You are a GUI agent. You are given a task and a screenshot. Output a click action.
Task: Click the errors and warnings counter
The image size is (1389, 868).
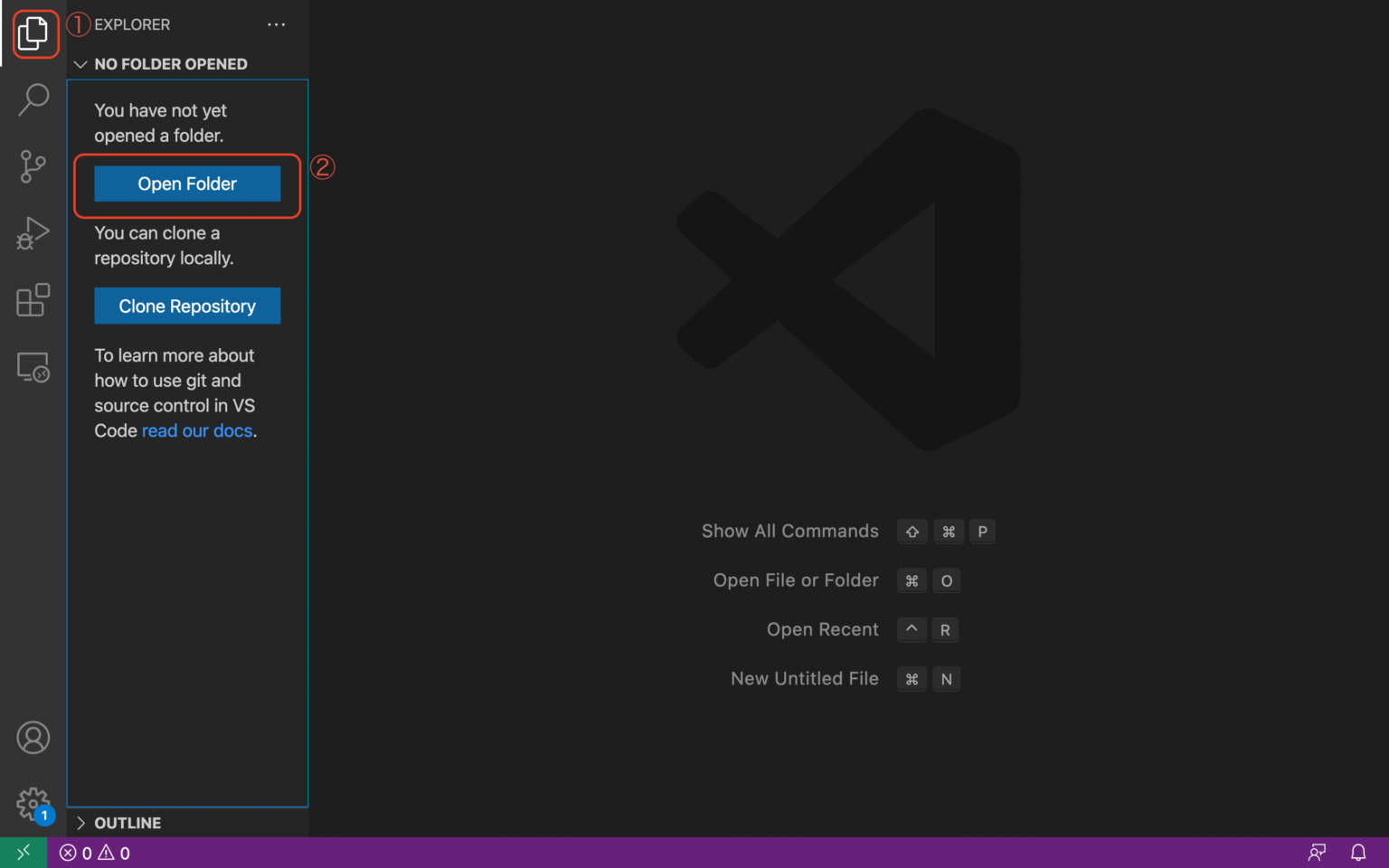click(x=93, y=852)
